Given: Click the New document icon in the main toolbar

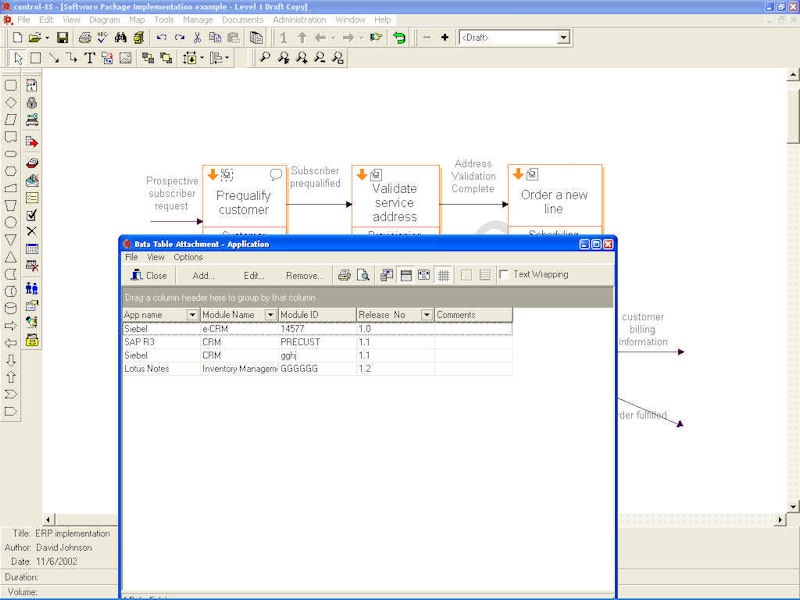Looking at the screenshot, I should 17,38.
